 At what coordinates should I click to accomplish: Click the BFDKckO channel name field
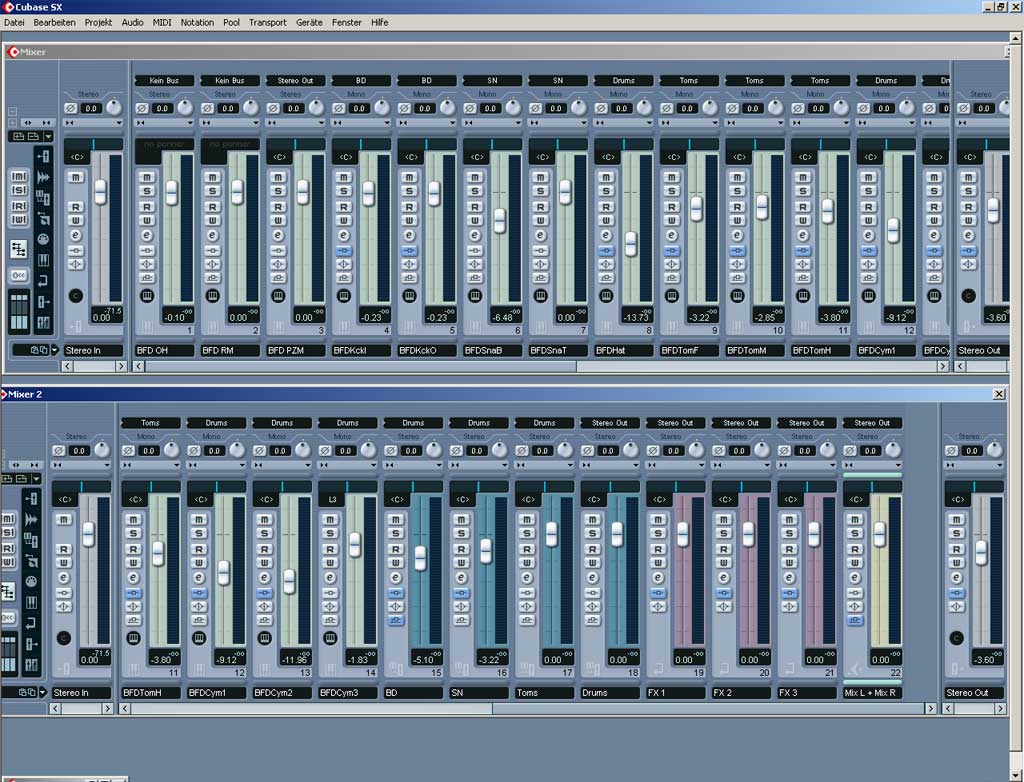pyautogui.click(x=427, y=351)
